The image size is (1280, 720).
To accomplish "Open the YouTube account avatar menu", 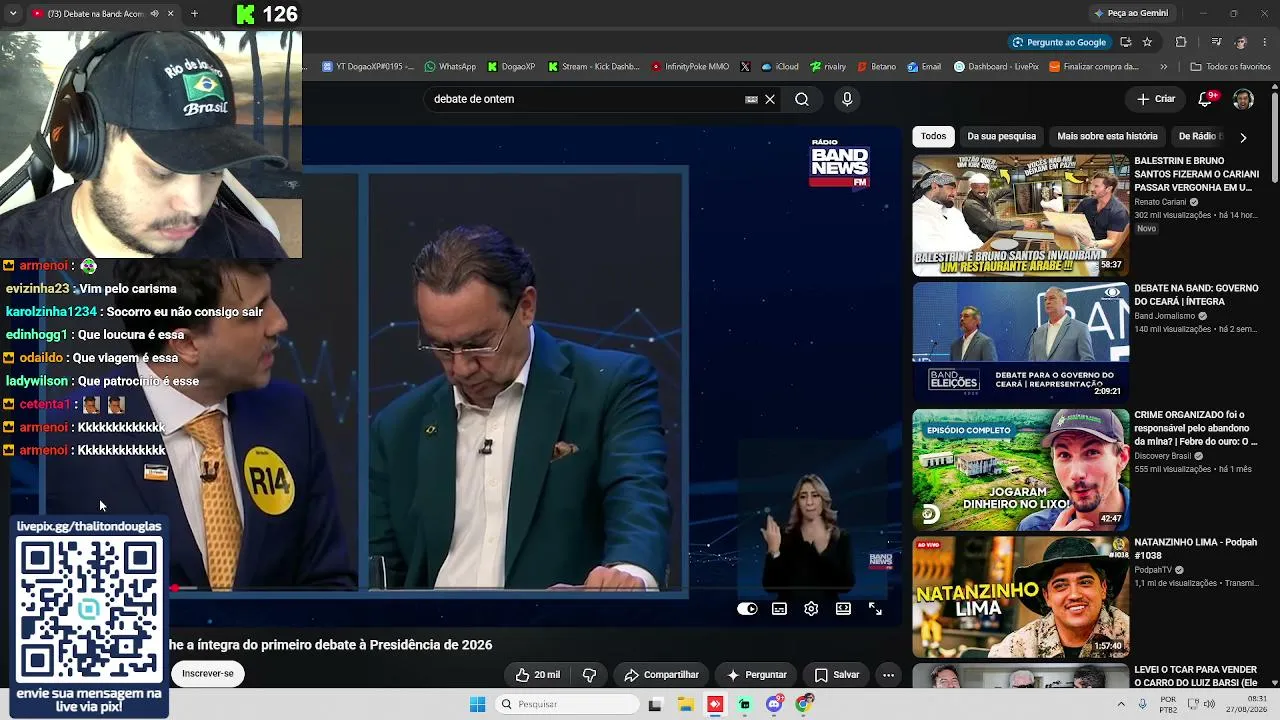I will [x=1243, y=99].
